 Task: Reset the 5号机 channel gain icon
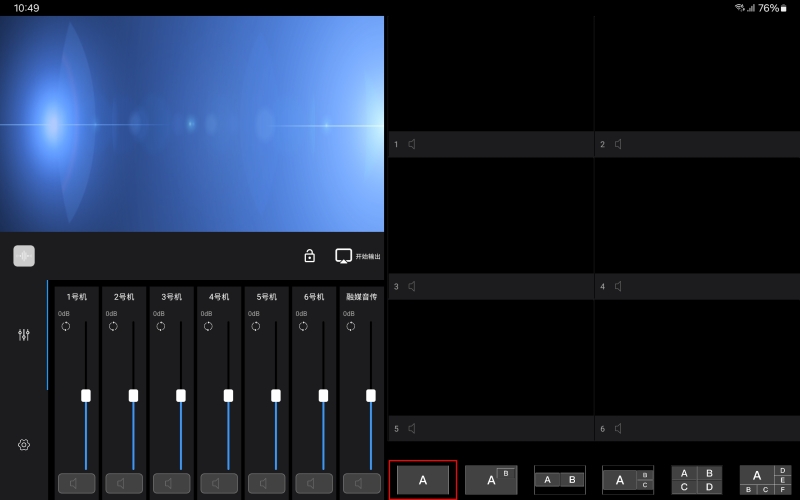(256, 326)
